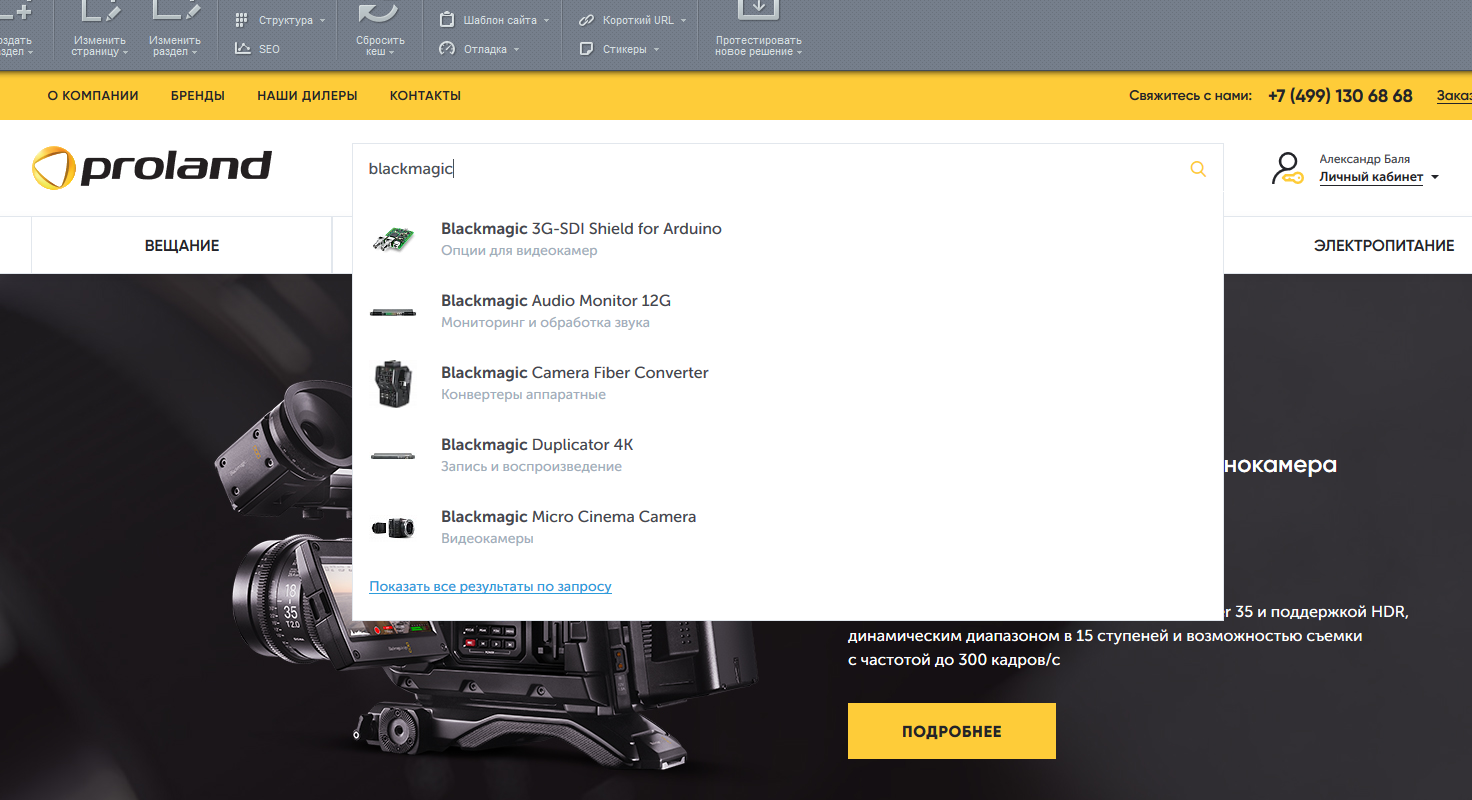The width and height of the screenshot is (1472, 800).
Task: Click the SEO chart icon
Action: coord(243,48)
